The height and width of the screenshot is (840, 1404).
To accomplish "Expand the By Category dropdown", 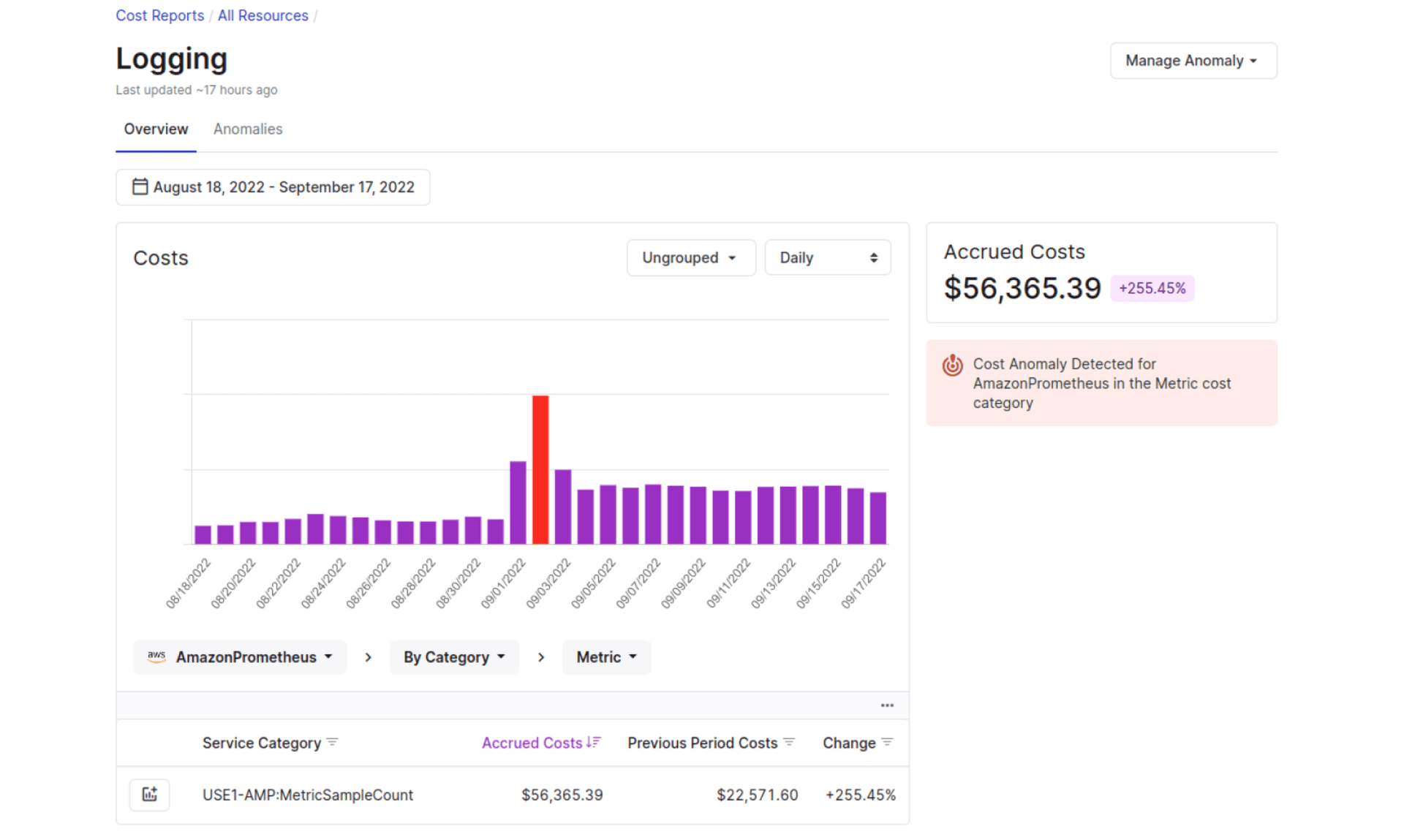I will [x=453, y=657].
